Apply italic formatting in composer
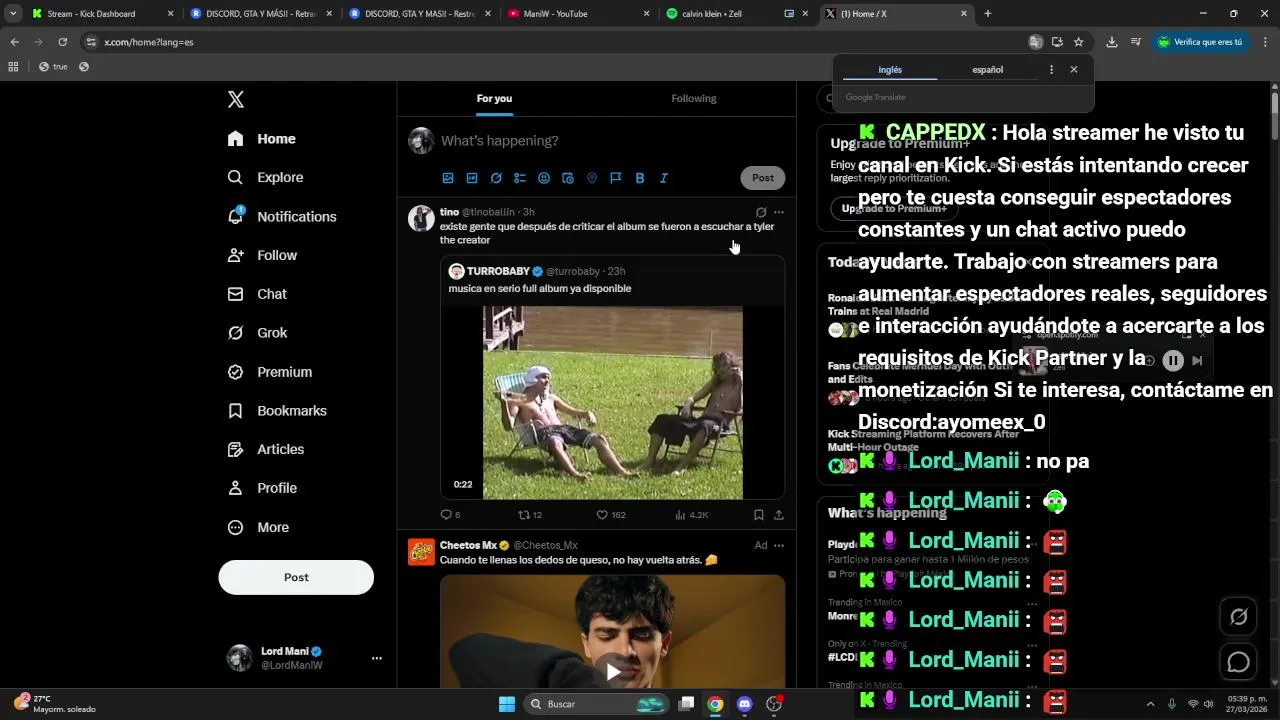1280x720 pixels. pos(664,178)
